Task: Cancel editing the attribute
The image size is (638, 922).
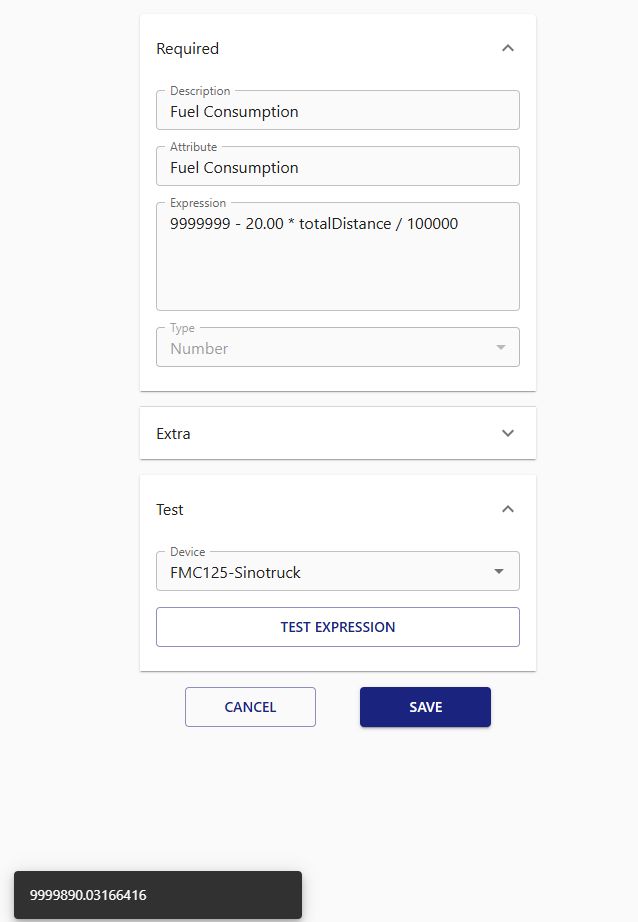Action: [x=250, y=707]
